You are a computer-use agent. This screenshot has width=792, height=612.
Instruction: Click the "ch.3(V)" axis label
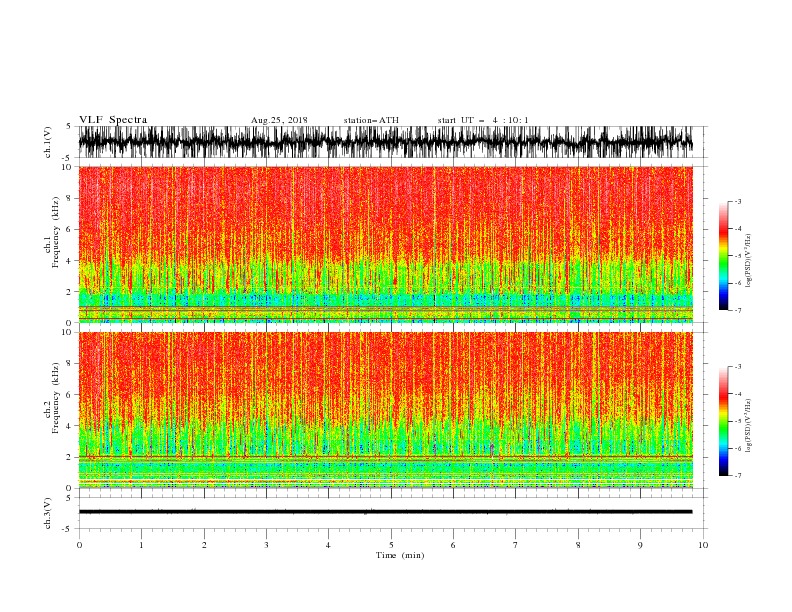click(x=48, y=513)
